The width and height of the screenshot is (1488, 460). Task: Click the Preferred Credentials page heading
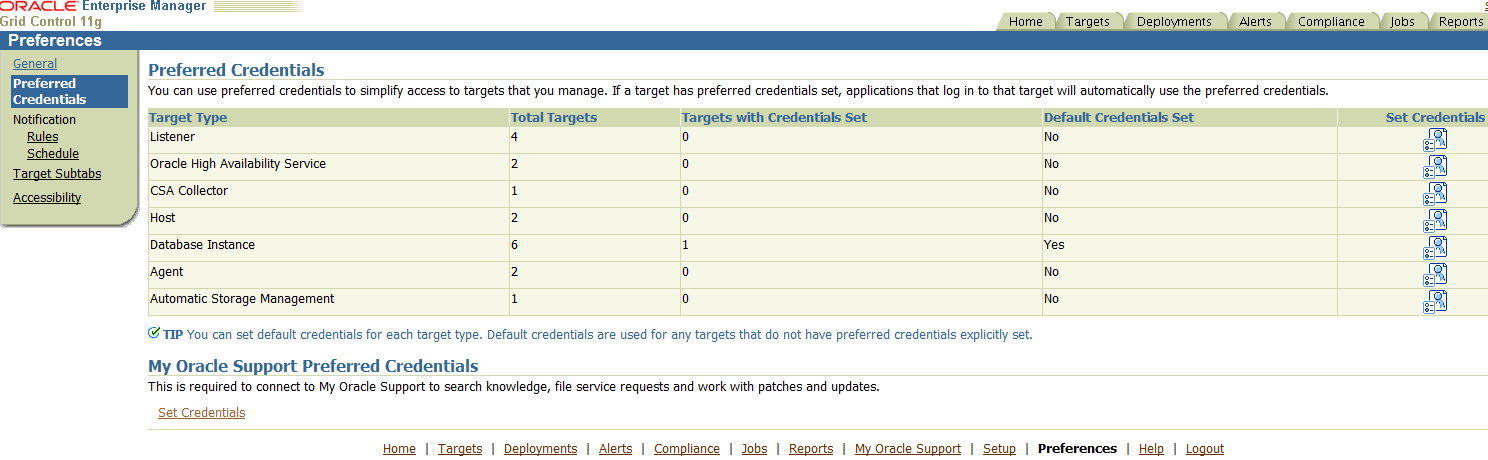(236, 70)
